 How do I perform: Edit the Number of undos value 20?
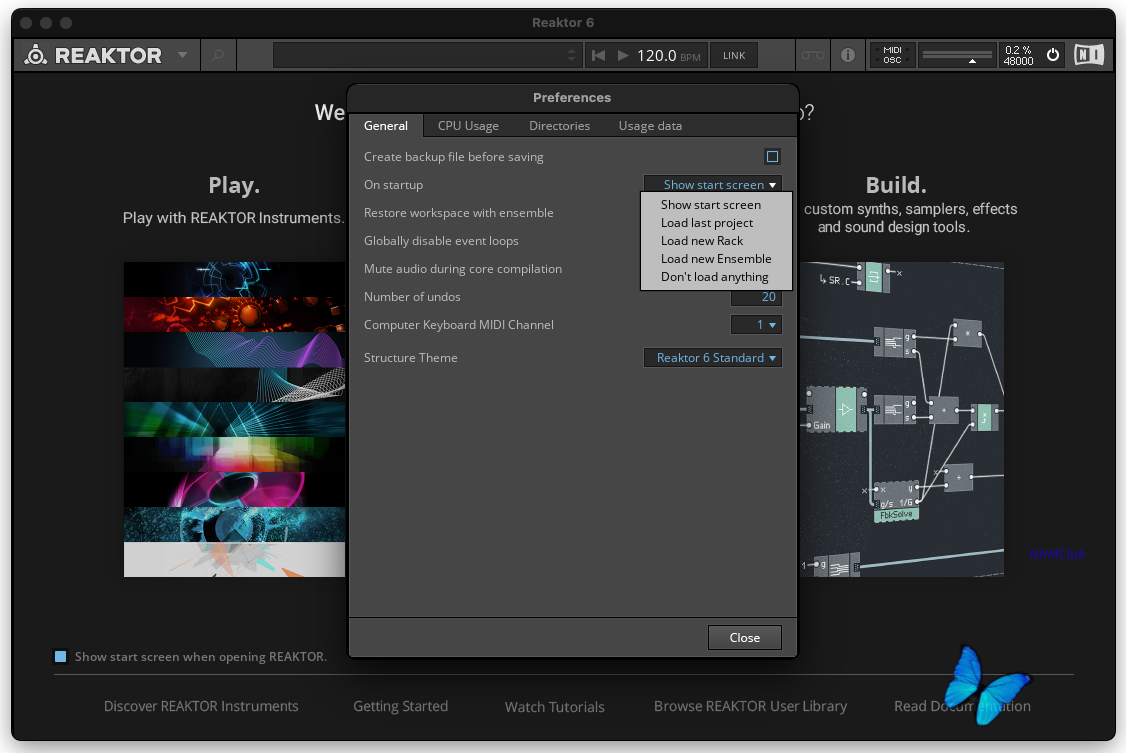pos(757,297)
